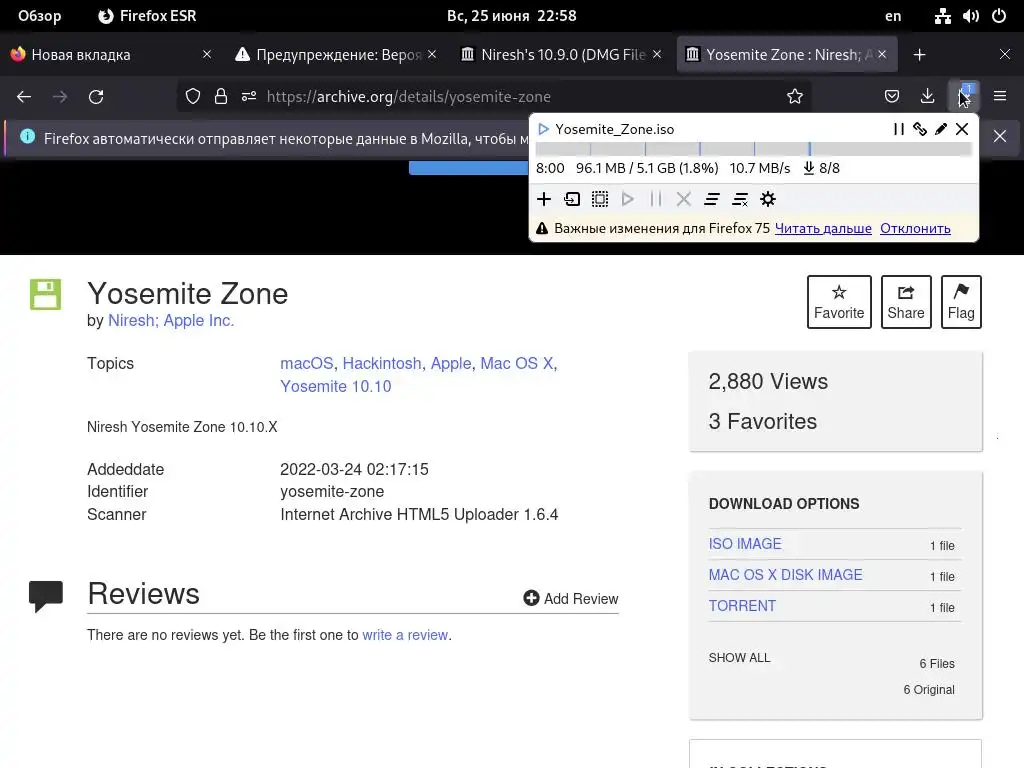Clear completed downloads with the list-x icon

[740, 199]
